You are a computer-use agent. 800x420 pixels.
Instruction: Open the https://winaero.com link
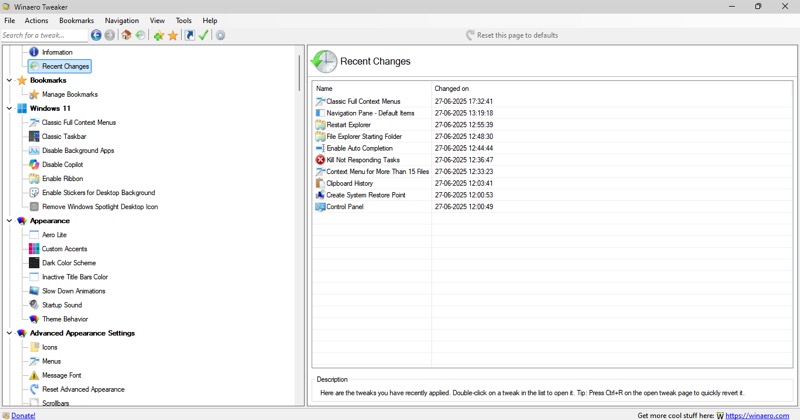pyautogui.click(x=757, y=415)
